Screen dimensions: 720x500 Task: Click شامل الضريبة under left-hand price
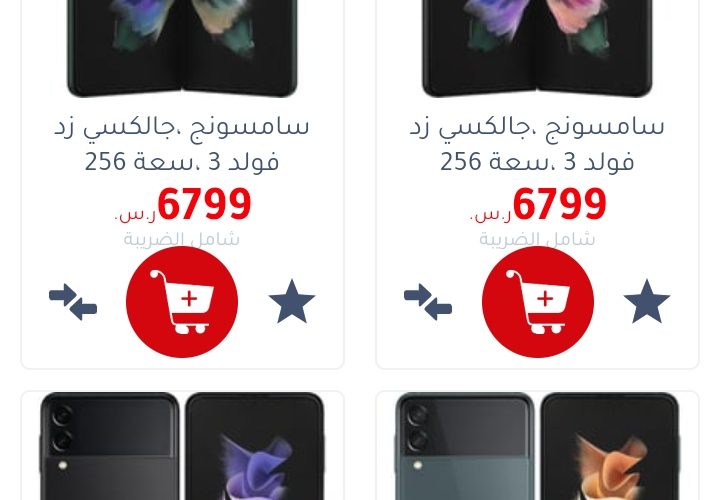pos(181,239)
